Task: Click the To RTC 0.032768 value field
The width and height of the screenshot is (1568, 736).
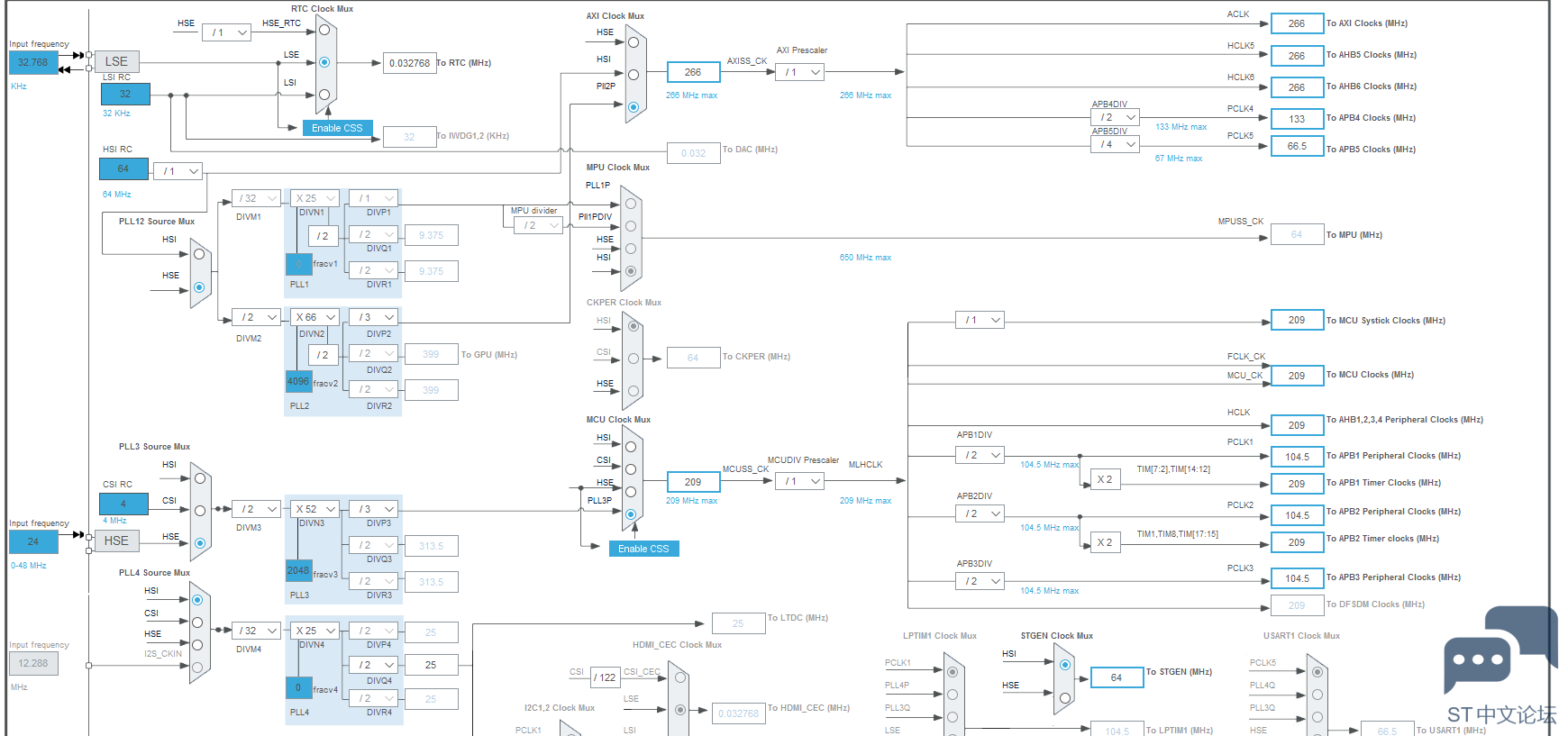Action: click(409, 63)
